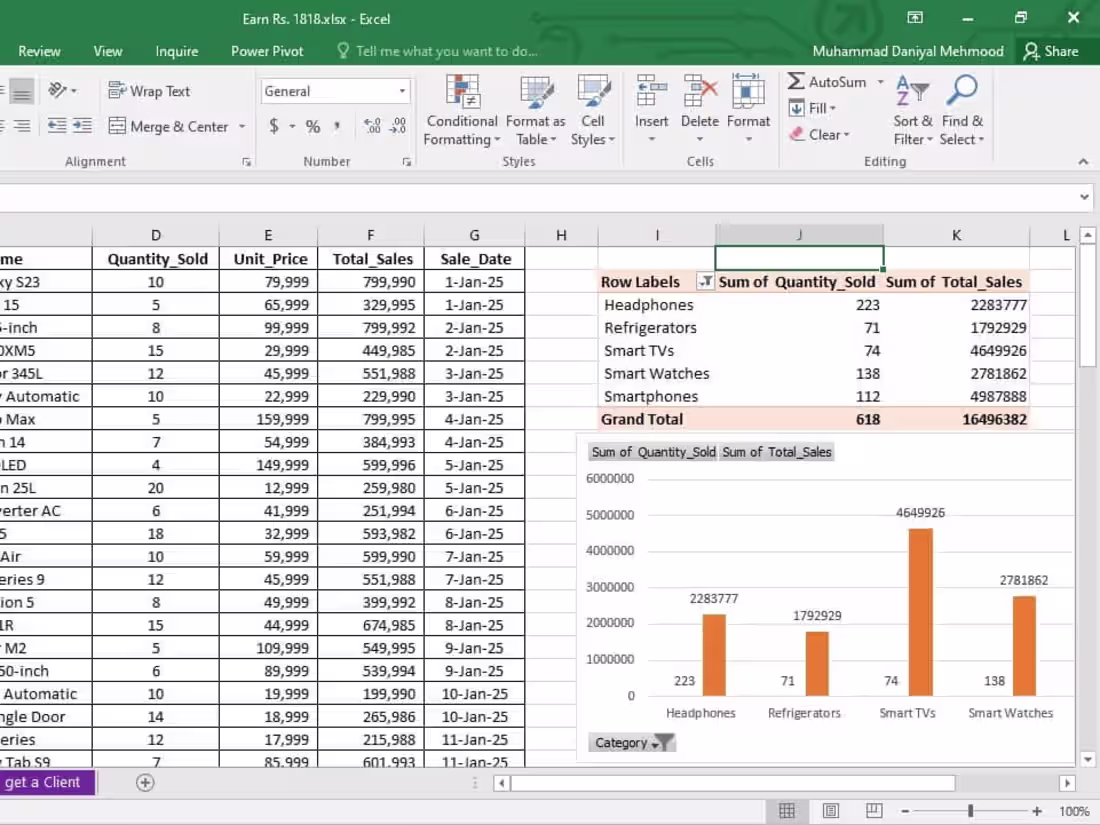Click the Wrap Text button
The width and height of the screenshot is (1100, 825).
pyautogui.click(x=149, y=91)
